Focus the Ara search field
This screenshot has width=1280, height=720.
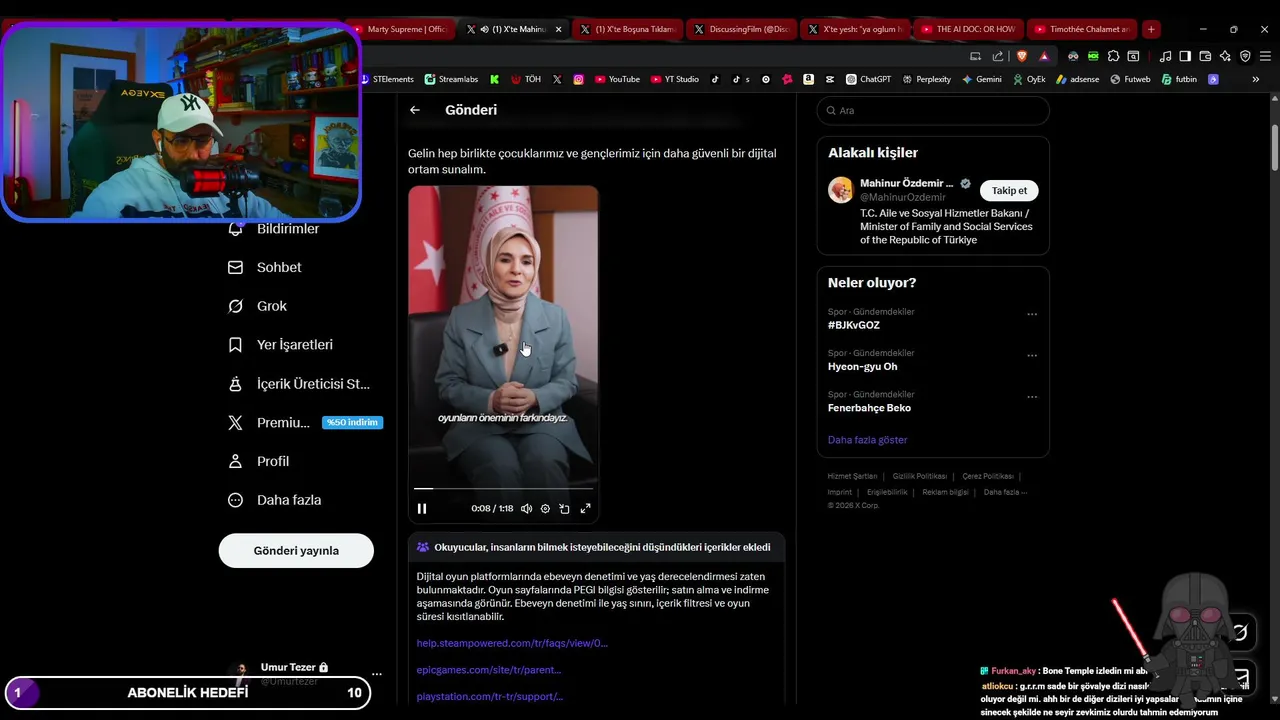click(x=933, y=111)
